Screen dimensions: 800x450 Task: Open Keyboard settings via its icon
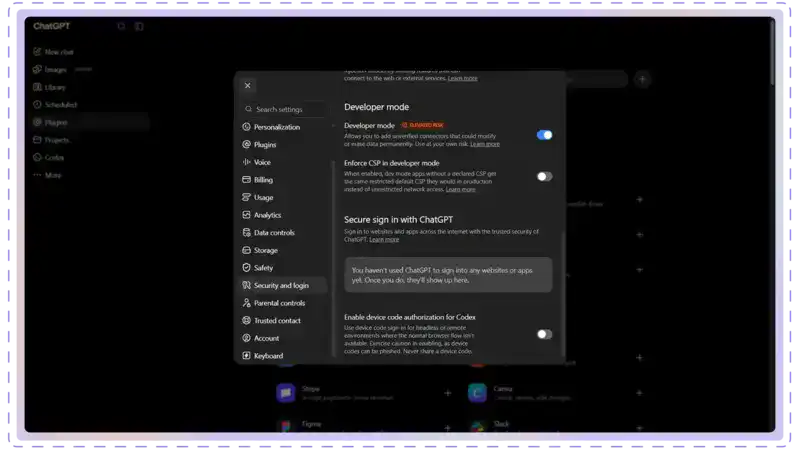tap(246, 356)
